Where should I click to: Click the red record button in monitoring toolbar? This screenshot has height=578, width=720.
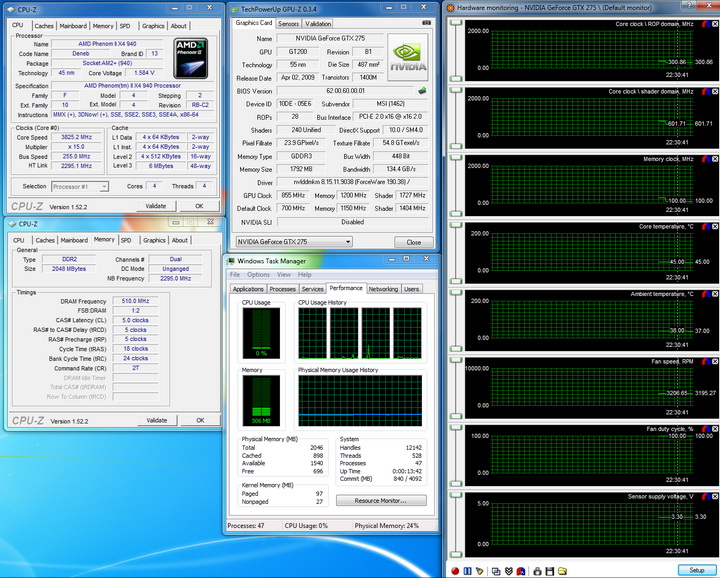point(455,570)
